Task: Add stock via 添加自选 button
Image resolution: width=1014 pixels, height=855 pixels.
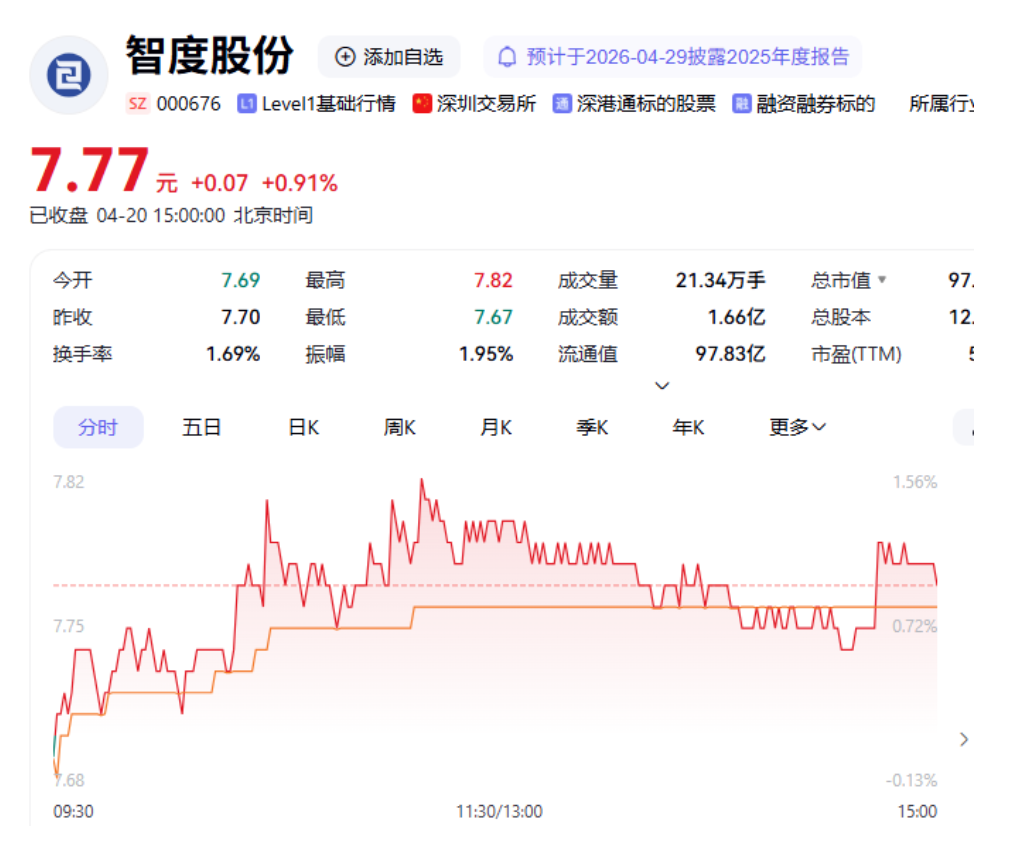Action: pos(389,57)
